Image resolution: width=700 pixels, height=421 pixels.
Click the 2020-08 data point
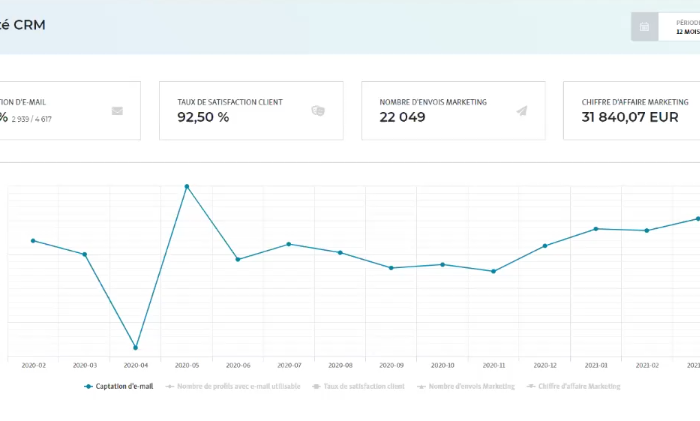(x=340, y=253)
